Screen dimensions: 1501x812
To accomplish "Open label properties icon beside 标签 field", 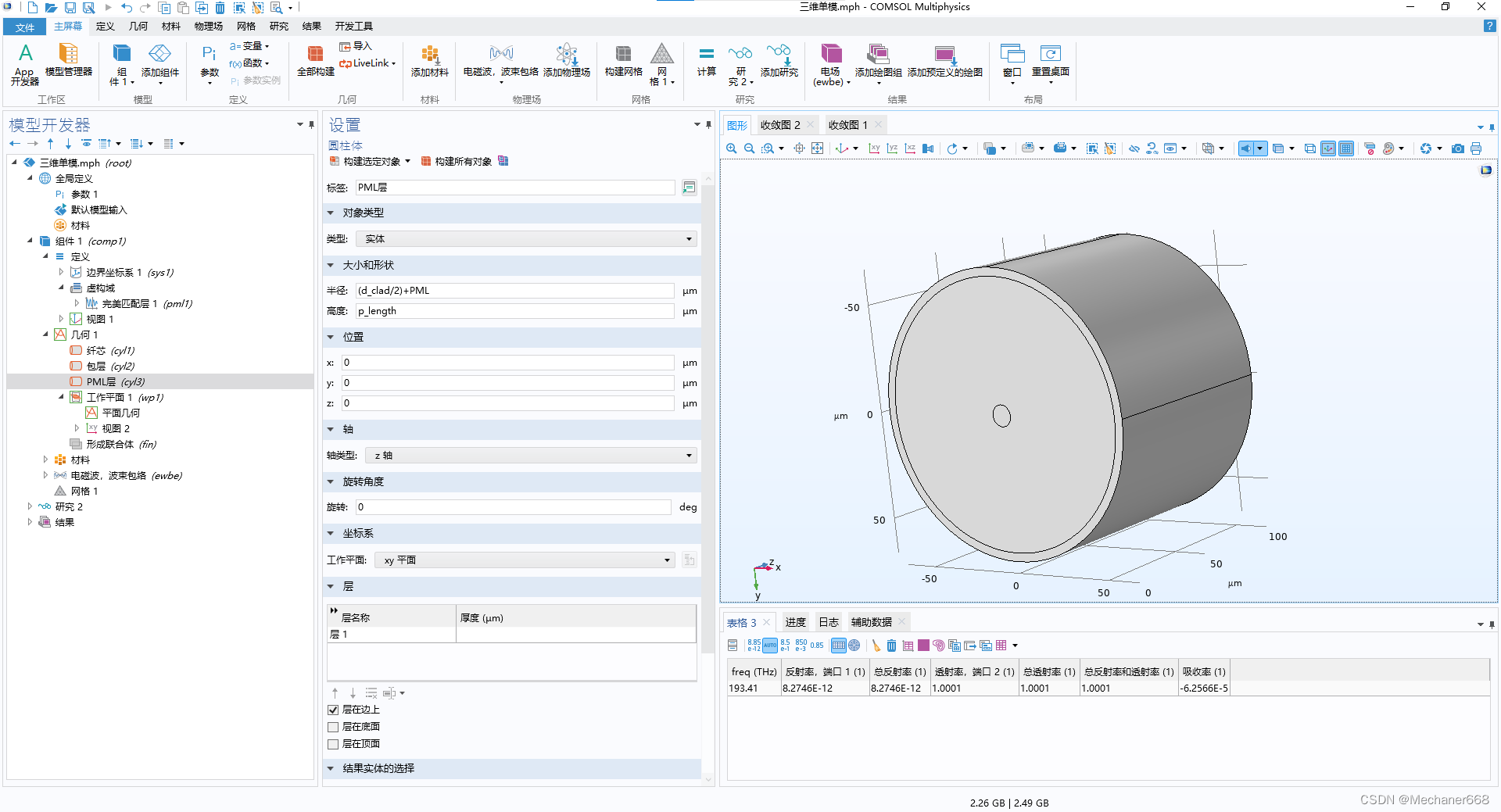I will coord(689,188).
